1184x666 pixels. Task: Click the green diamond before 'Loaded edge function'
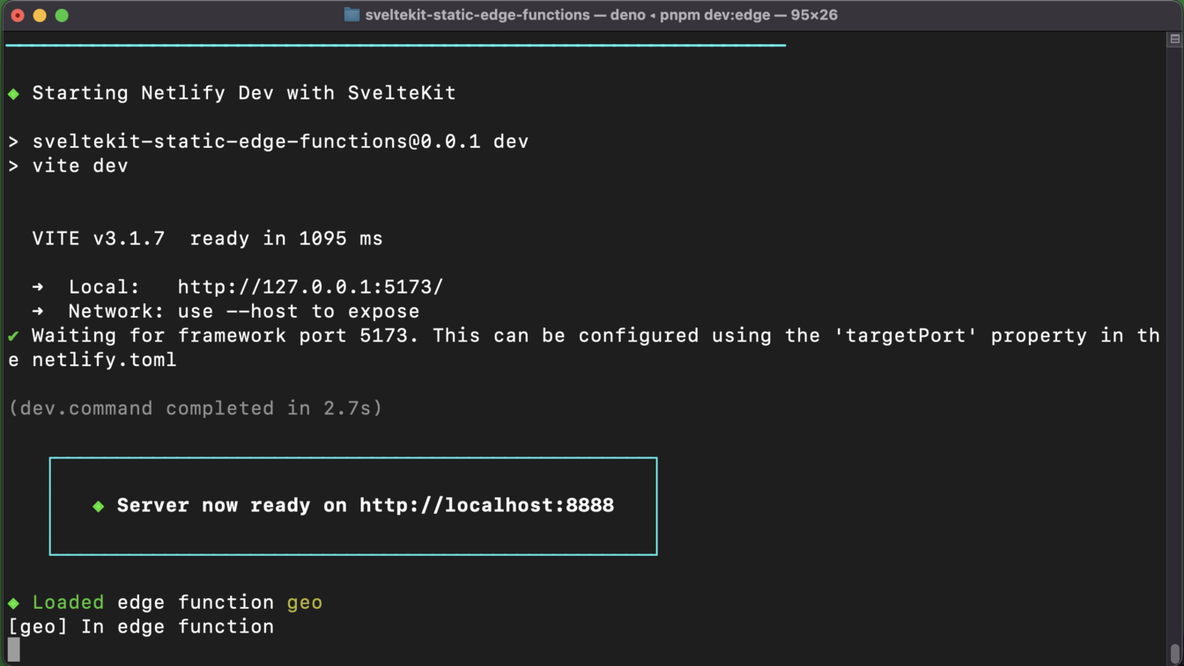tap(14, 603)
